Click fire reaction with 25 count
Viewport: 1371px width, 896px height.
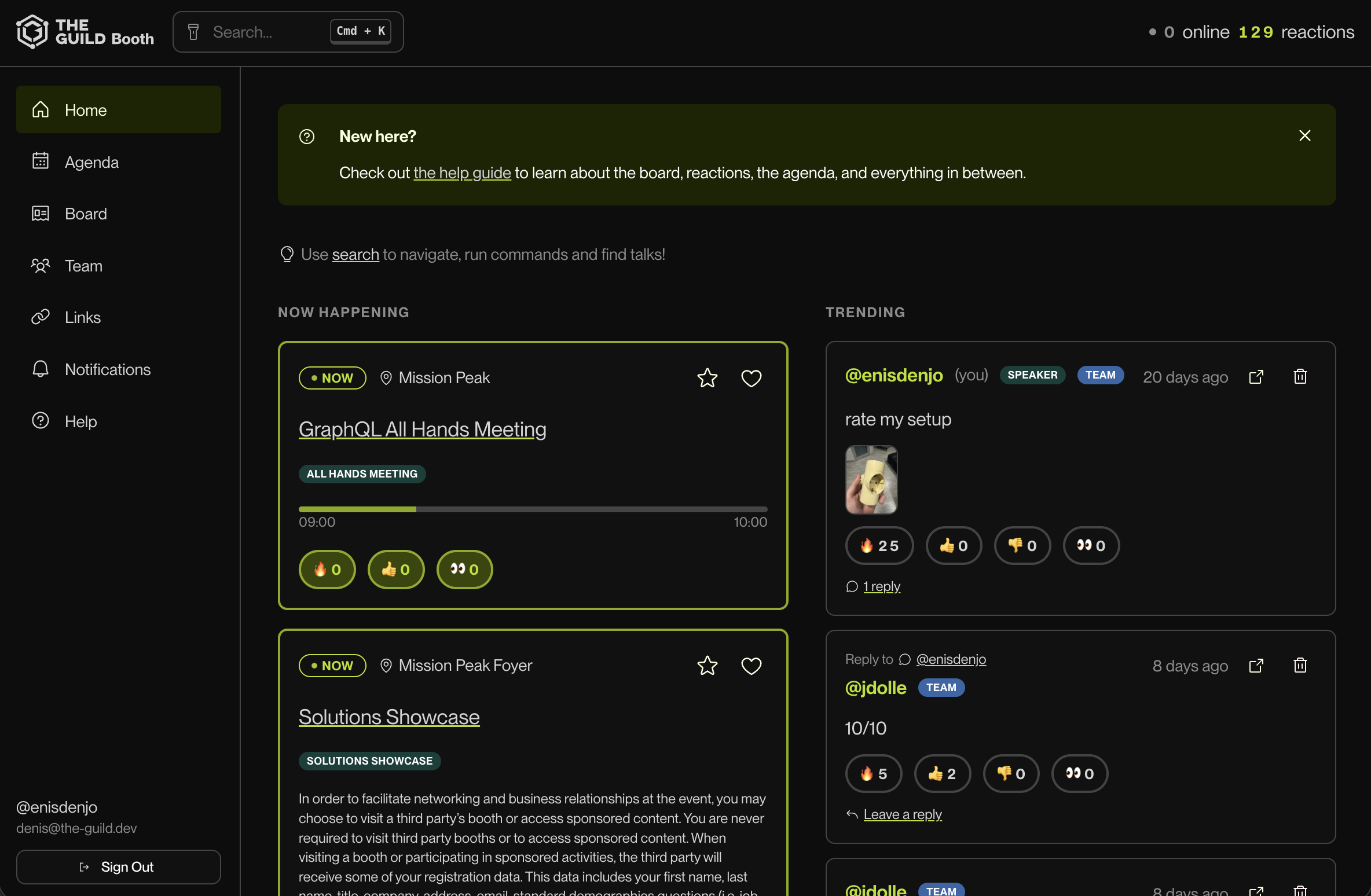tap(879, 545)
